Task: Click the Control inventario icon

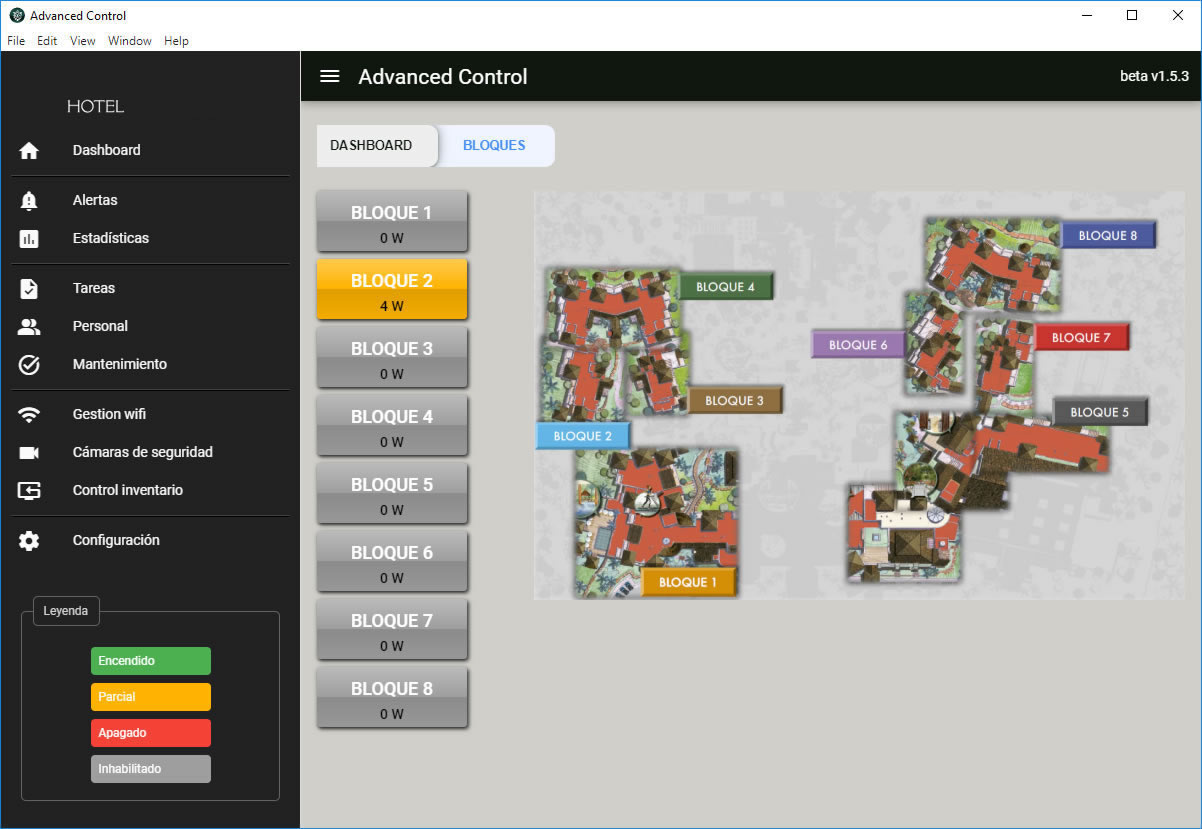Action: (29, 491)
